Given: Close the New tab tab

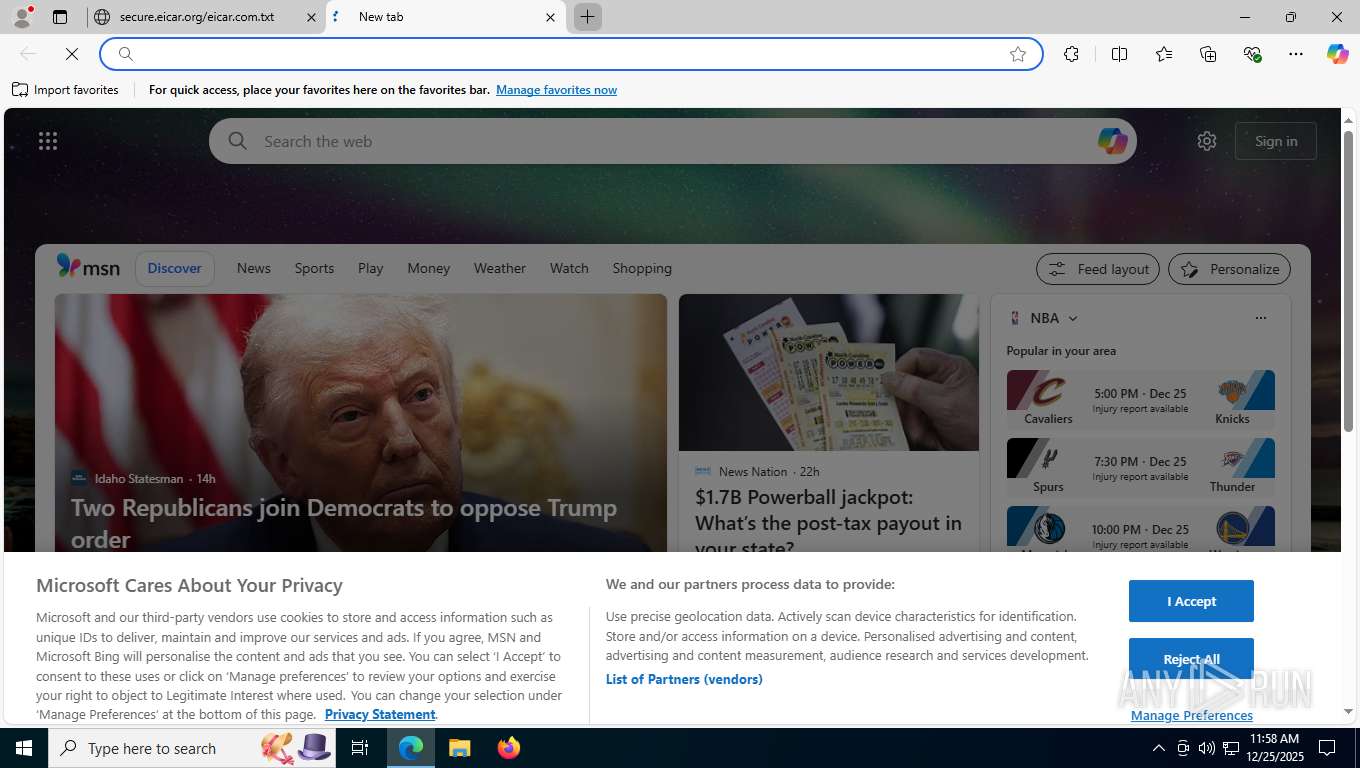Looking at the screenshot, I should (x=550, y=17).
